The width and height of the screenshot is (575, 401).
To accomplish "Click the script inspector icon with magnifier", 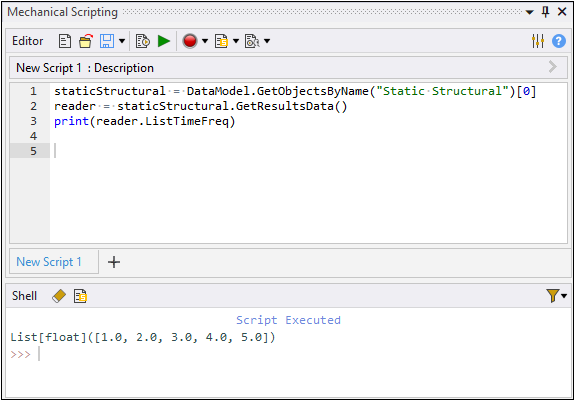I will (252, 41).
